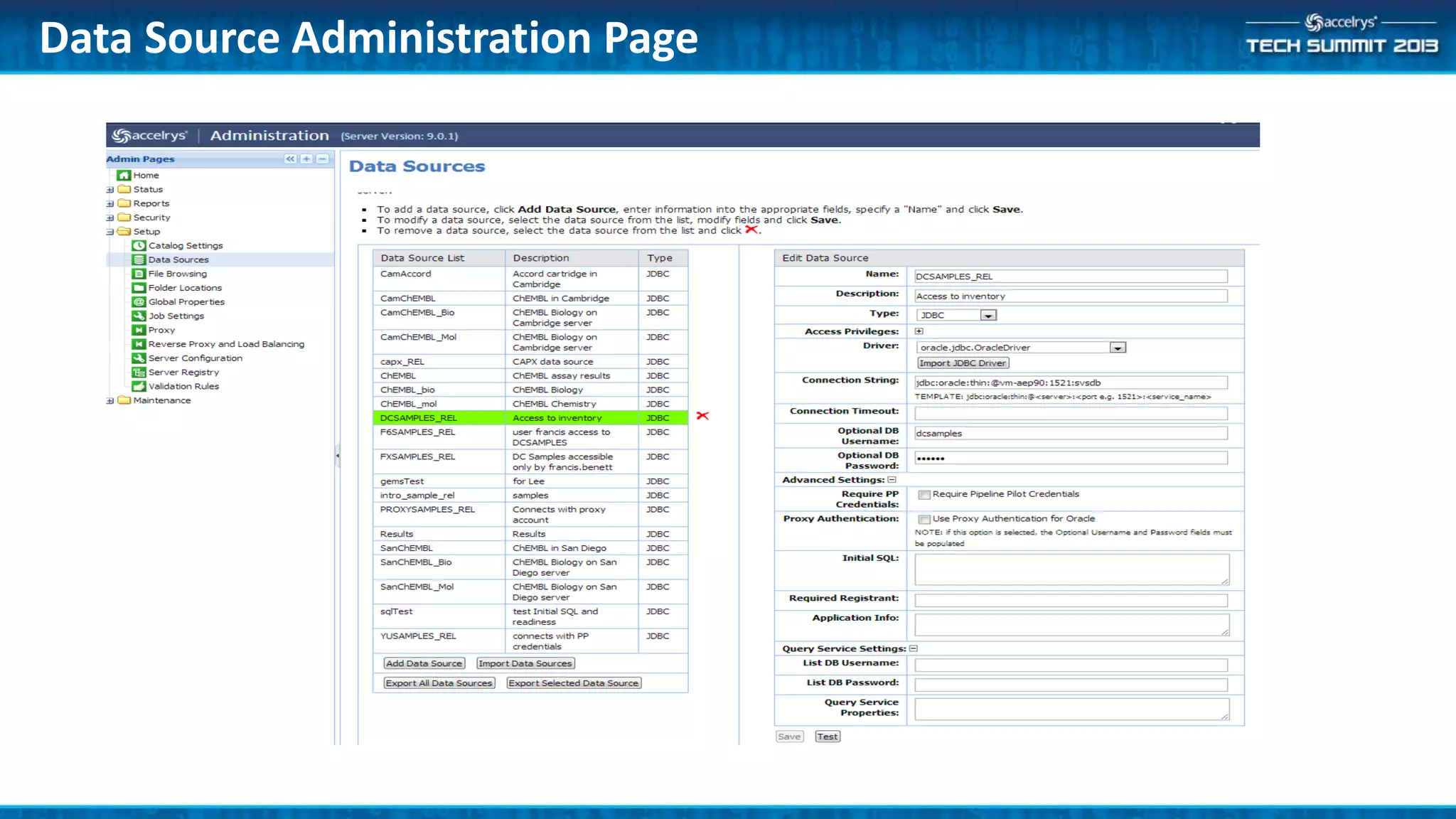Collapse all with the minus icon in Admin Pages header
Image resolution: width=1456 pixels, height=819 pixels.
323,159
